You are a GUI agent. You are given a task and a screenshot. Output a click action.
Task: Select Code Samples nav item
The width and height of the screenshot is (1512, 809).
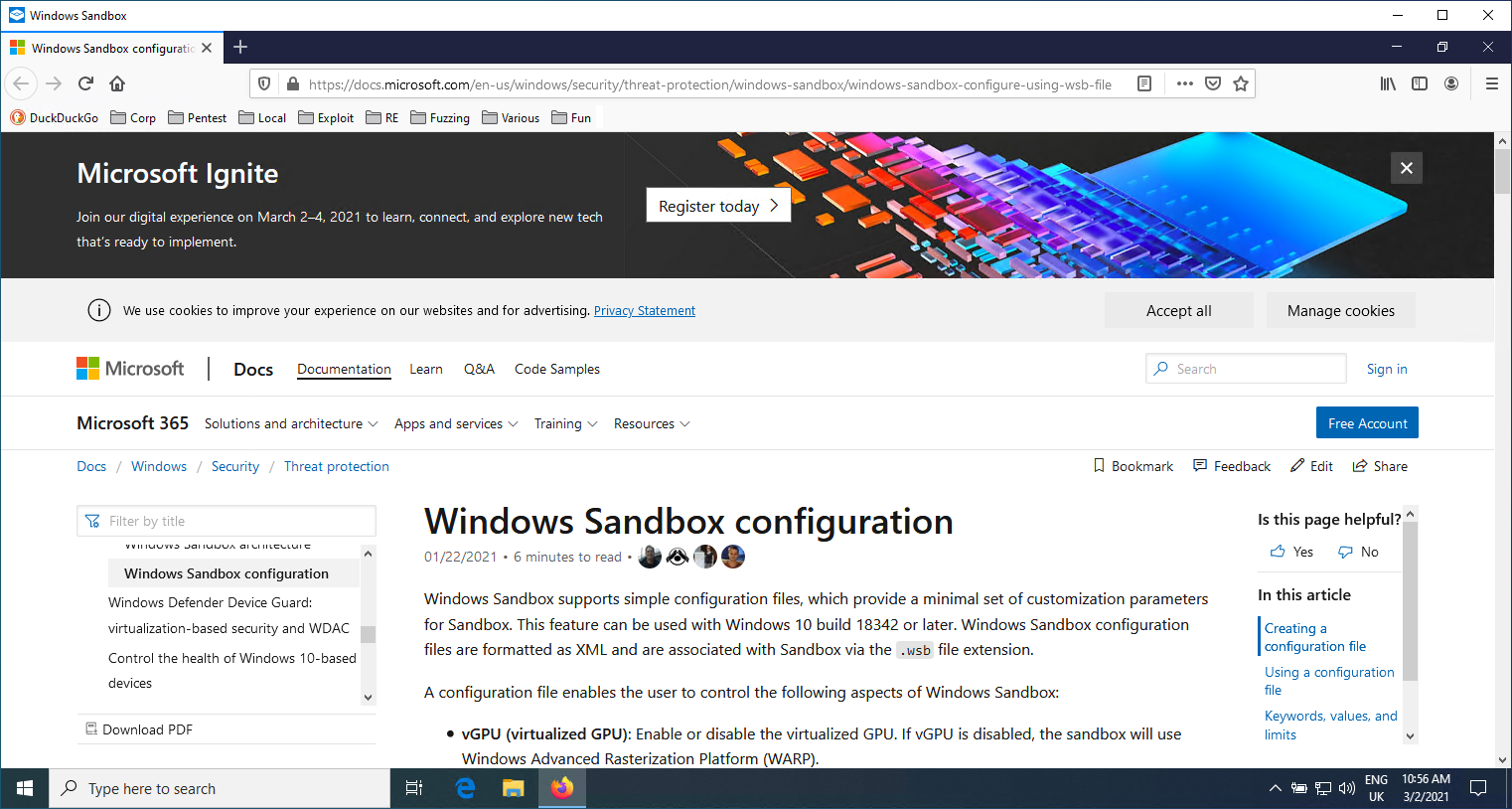557,369
